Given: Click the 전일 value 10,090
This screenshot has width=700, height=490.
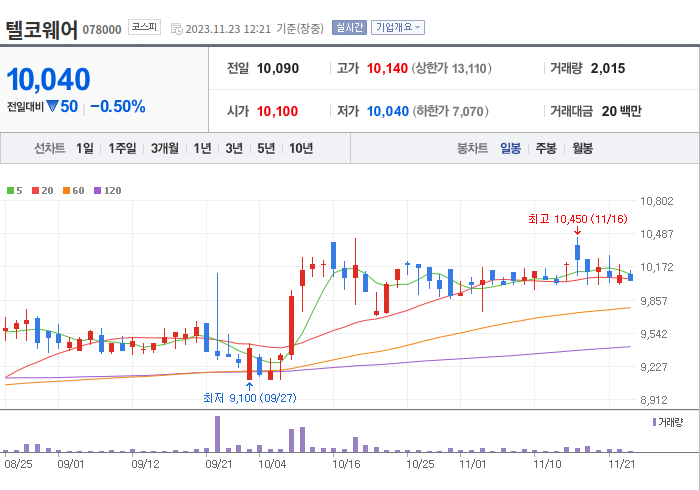Looking at the screenshot, I should click(x=278, y=68).
